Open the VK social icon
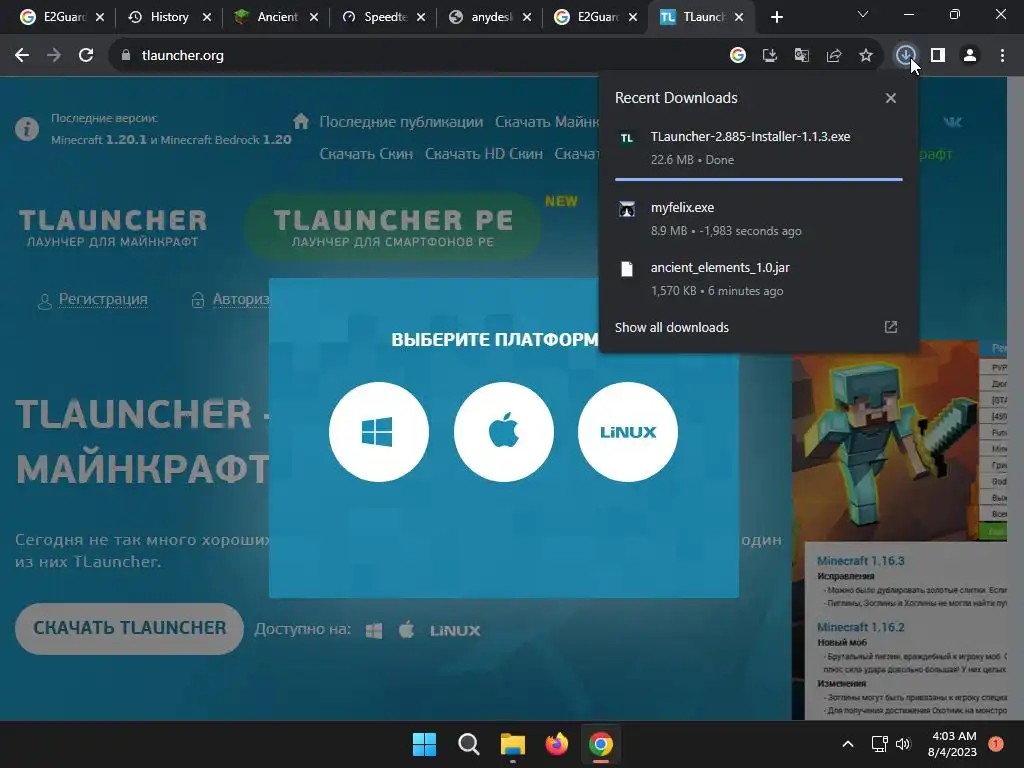Image resolution: width=1024 pixels, height=768 pixels. click(952, 121)
